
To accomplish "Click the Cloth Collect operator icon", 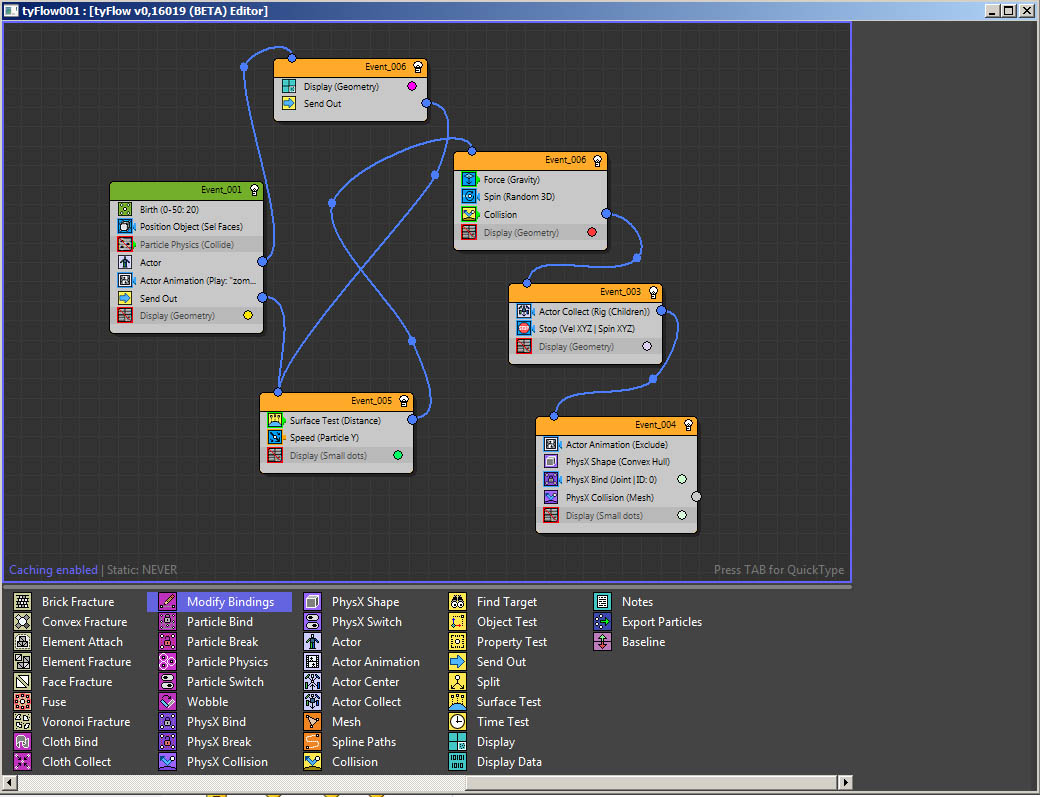I will coord(23,761).
